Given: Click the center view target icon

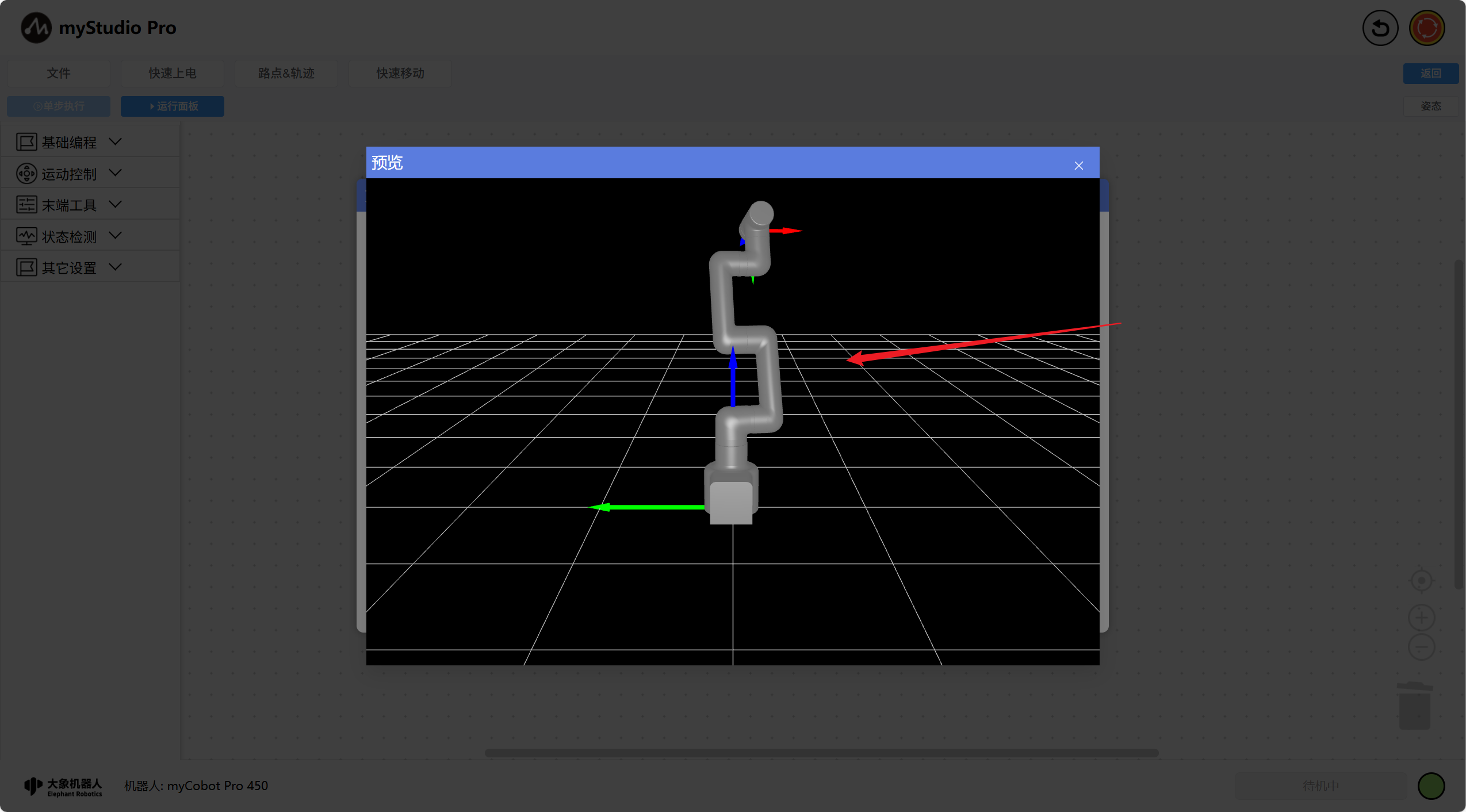Looking at the screenshot, I should coord(1421,581).
